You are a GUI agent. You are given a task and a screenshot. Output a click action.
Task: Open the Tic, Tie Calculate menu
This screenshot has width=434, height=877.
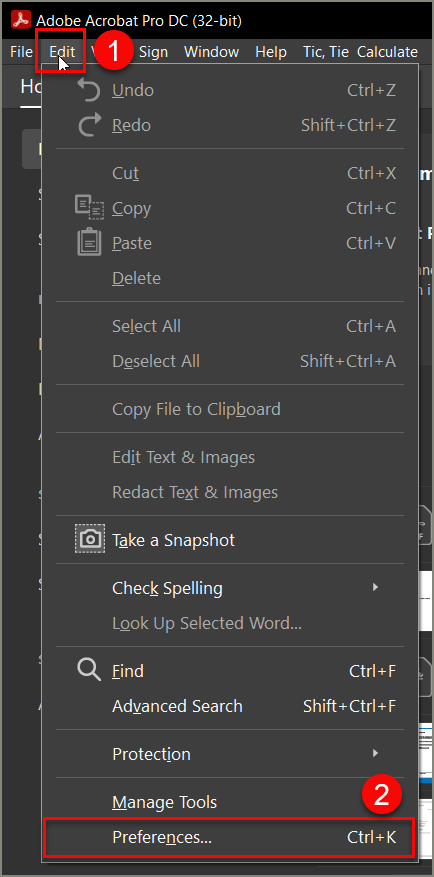click(360, 52)
